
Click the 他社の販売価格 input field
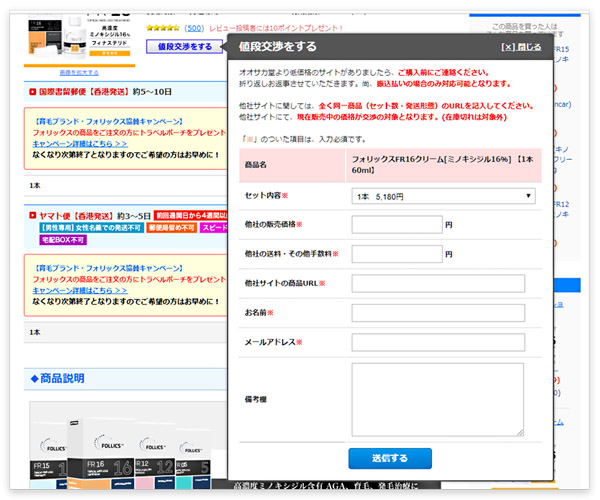[397, 225]
